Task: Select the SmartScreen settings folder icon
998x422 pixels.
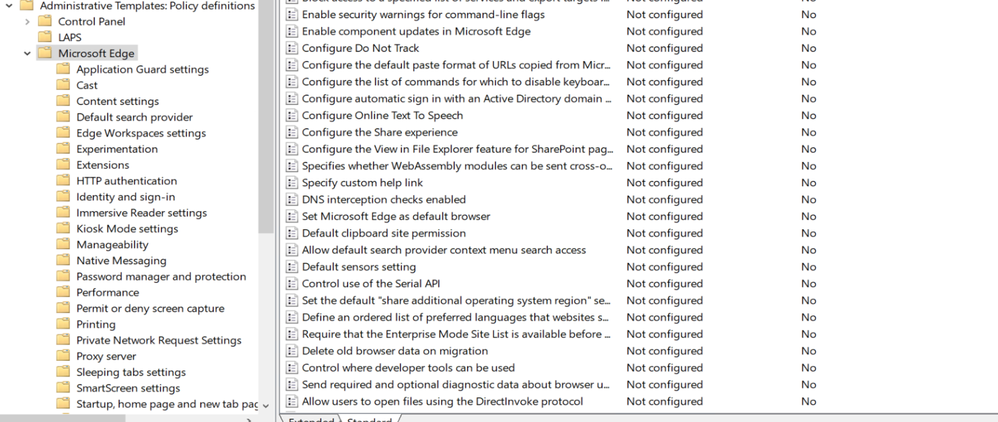Action: point(63,388)
